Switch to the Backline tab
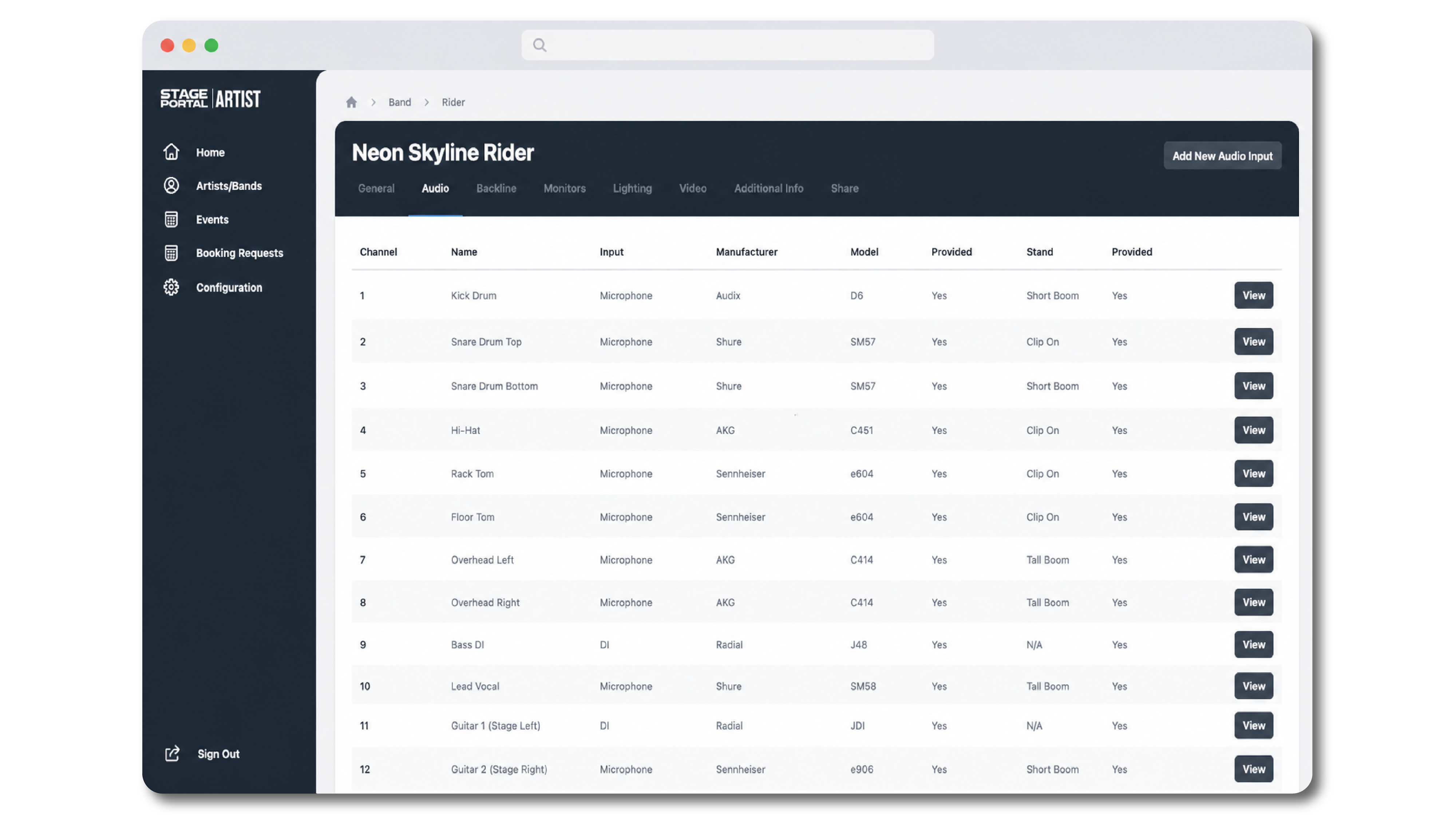Screen dimensions: 1456x819 496,188
